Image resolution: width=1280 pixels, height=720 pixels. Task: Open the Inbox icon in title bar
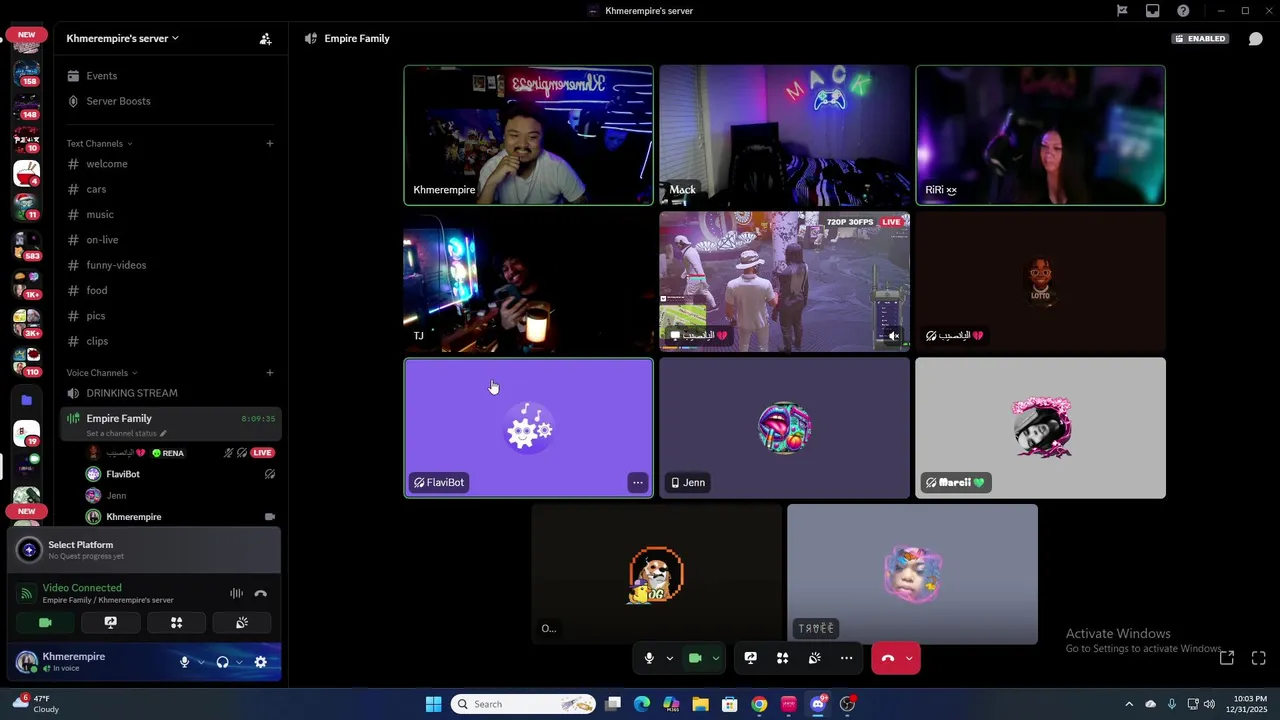[1153, 11]
